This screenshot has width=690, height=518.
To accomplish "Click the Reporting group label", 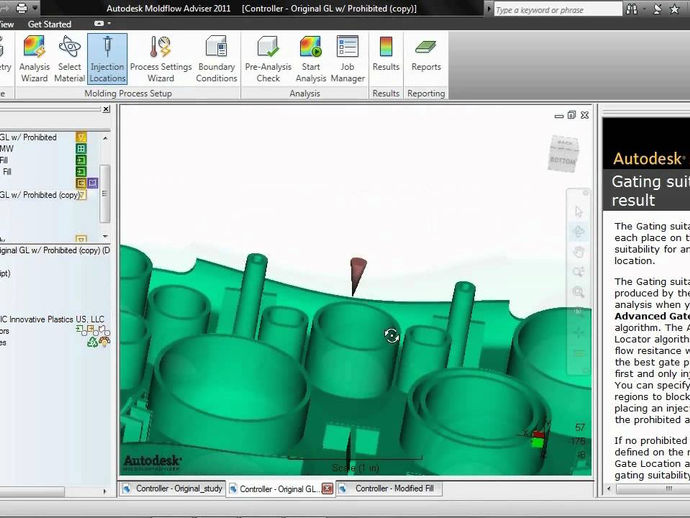I will [x=426, y=93].
